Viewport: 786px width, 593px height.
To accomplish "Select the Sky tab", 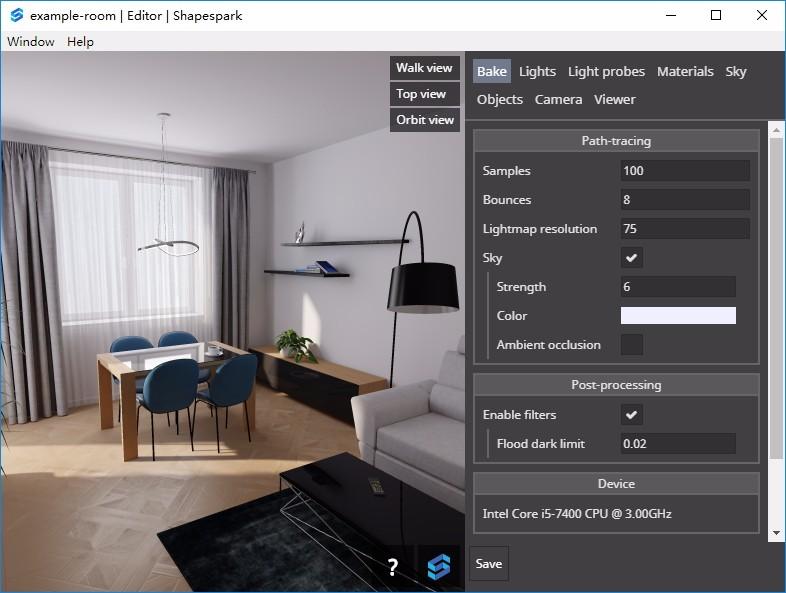I will 736,71.
